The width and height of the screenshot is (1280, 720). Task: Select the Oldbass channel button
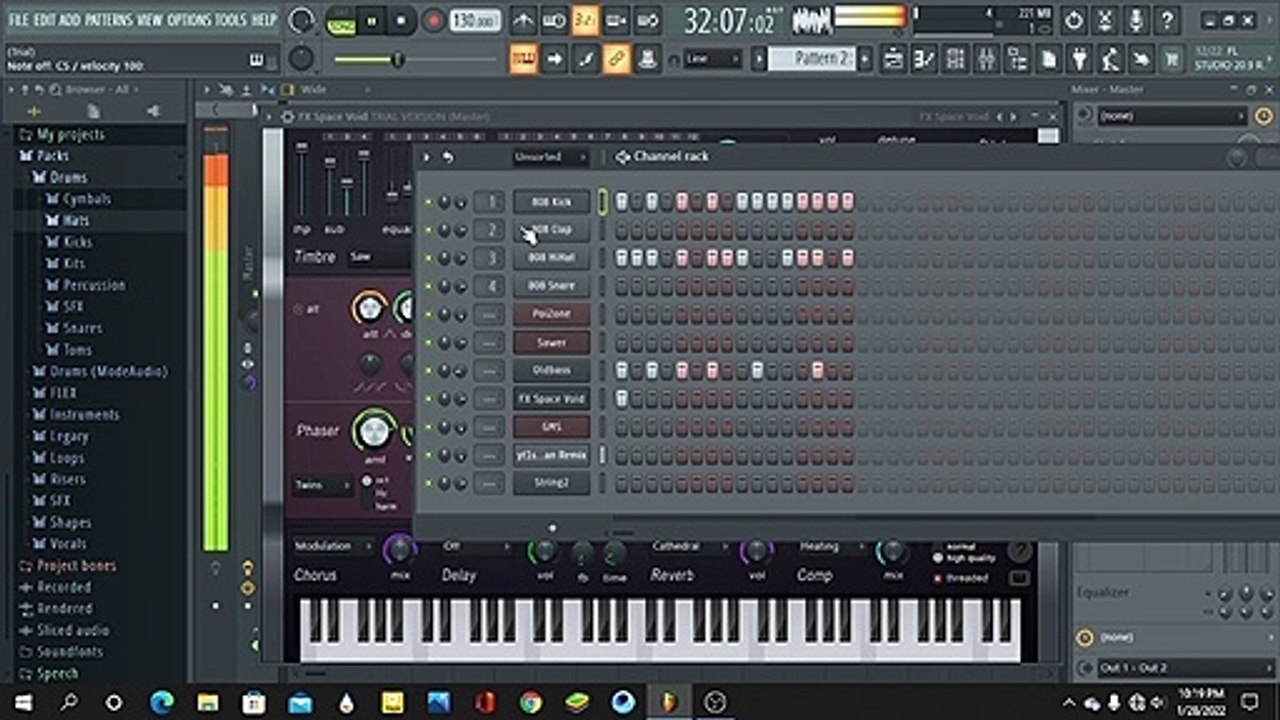coord(552,370)
